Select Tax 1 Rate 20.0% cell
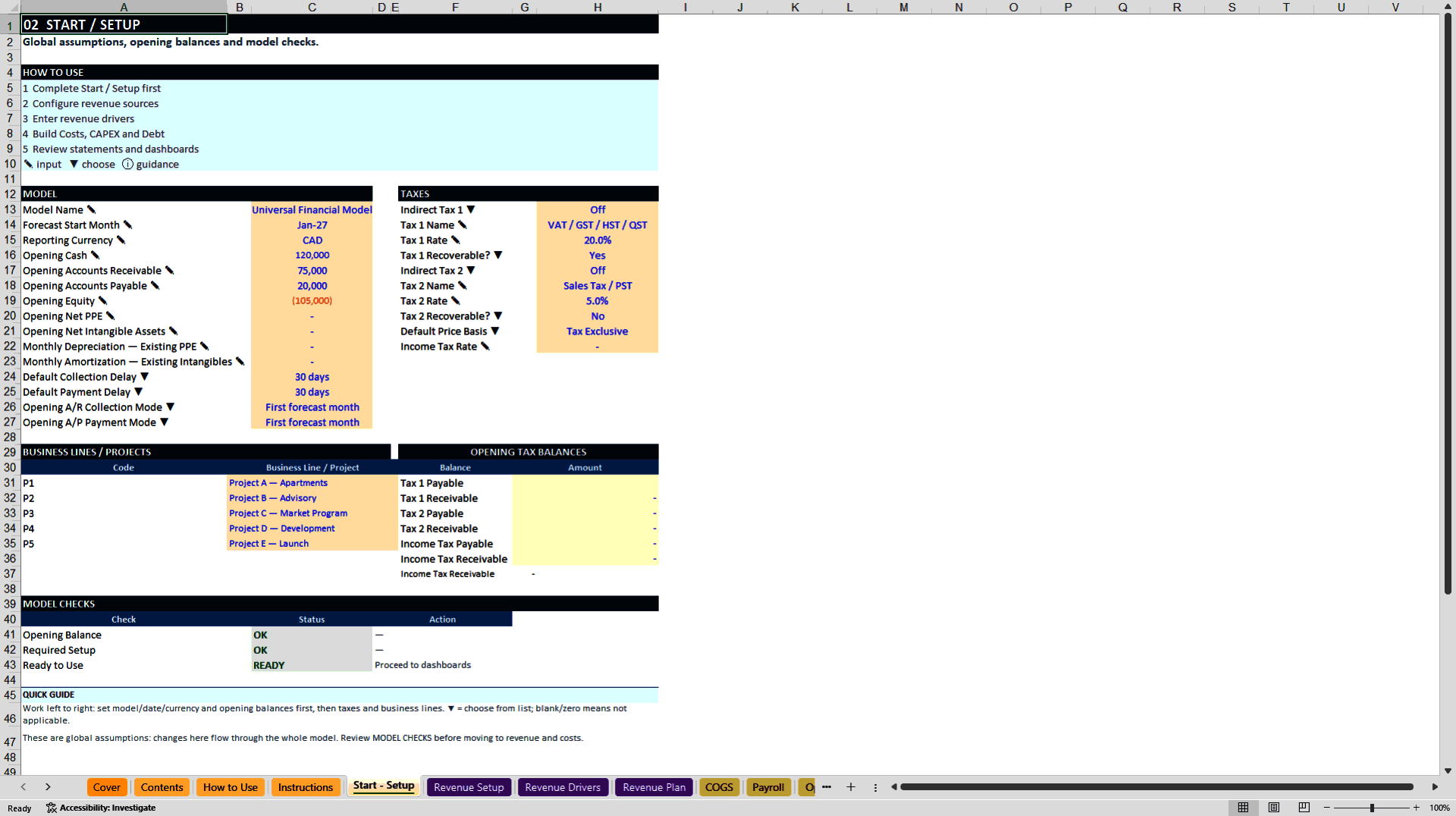Image resolution: width=1456 pixels, height=816 pixels. click(598, 240)
